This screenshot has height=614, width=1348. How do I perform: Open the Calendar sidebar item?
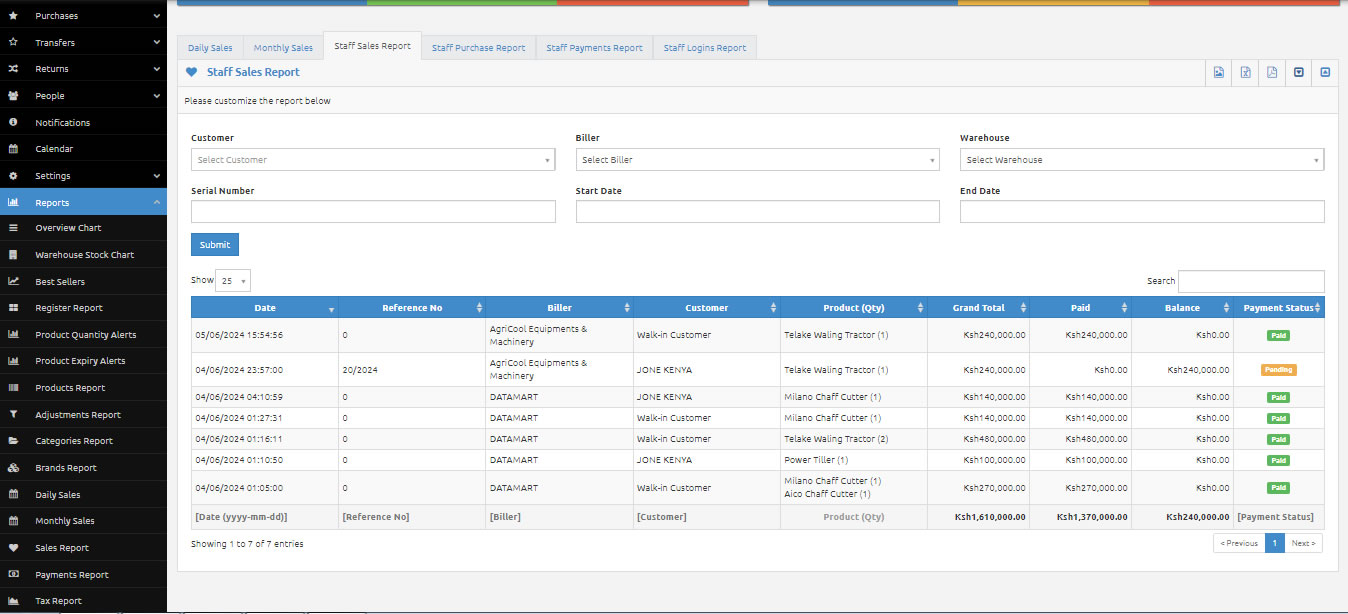tap(54, 149)
